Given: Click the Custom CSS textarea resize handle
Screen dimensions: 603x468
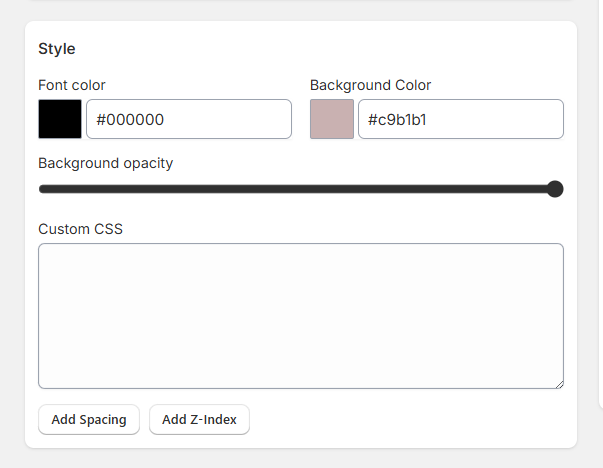Looking at the screenshot, I should 558,383.
